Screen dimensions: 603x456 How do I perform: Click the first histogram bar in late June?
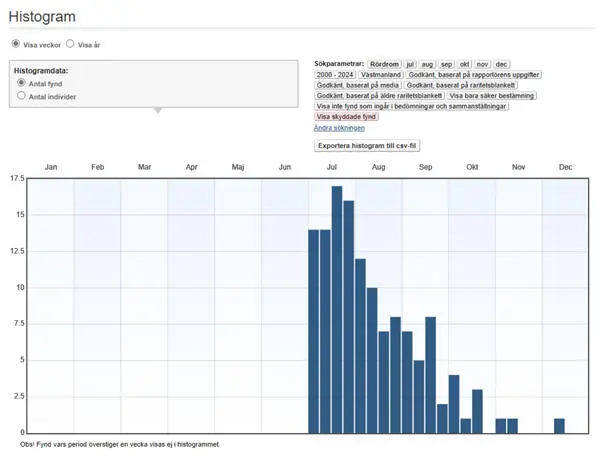click(x=314, y=332)
